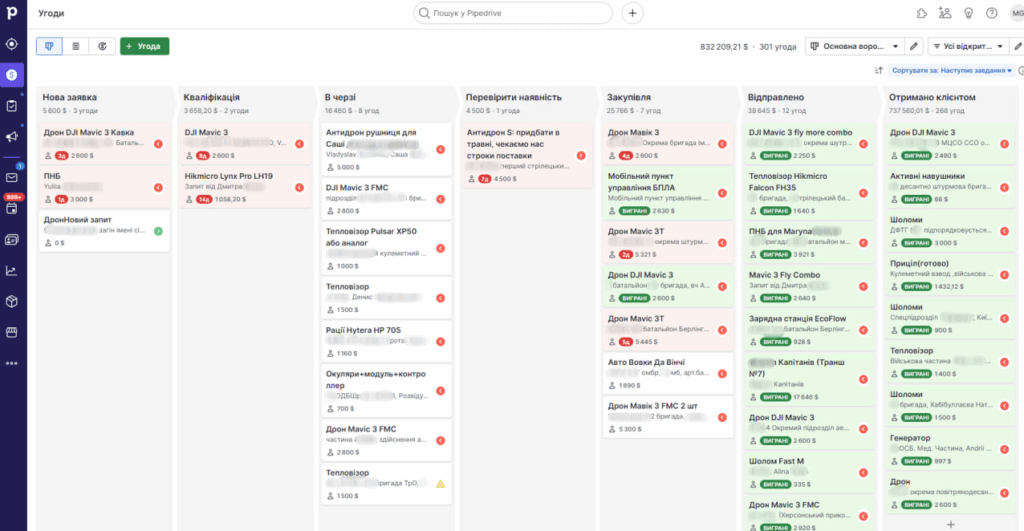Screen dimensions: 1024x531
Task: Switch to forecast view of deals
Action: pyautogui.click(x=102, y=46)
